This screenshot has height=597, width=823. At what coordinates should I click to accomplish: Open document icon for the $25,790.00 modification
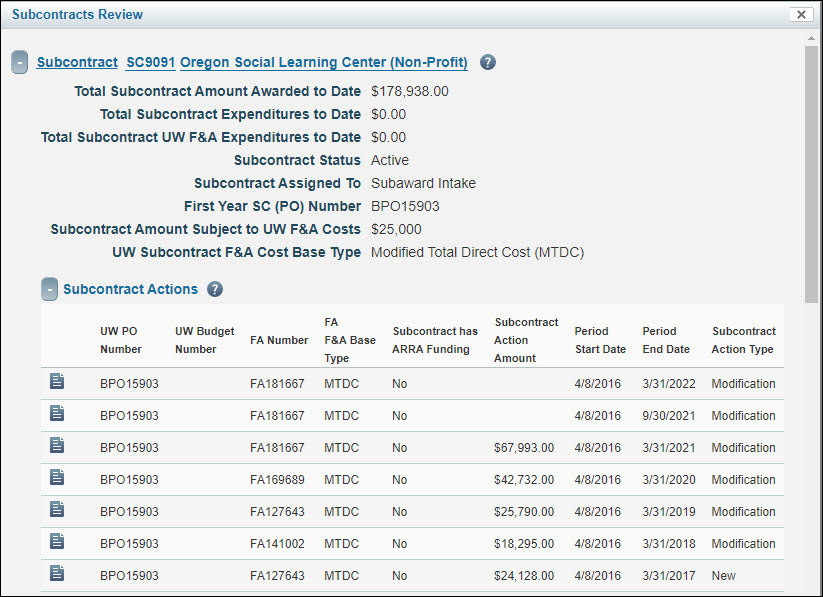57,511
